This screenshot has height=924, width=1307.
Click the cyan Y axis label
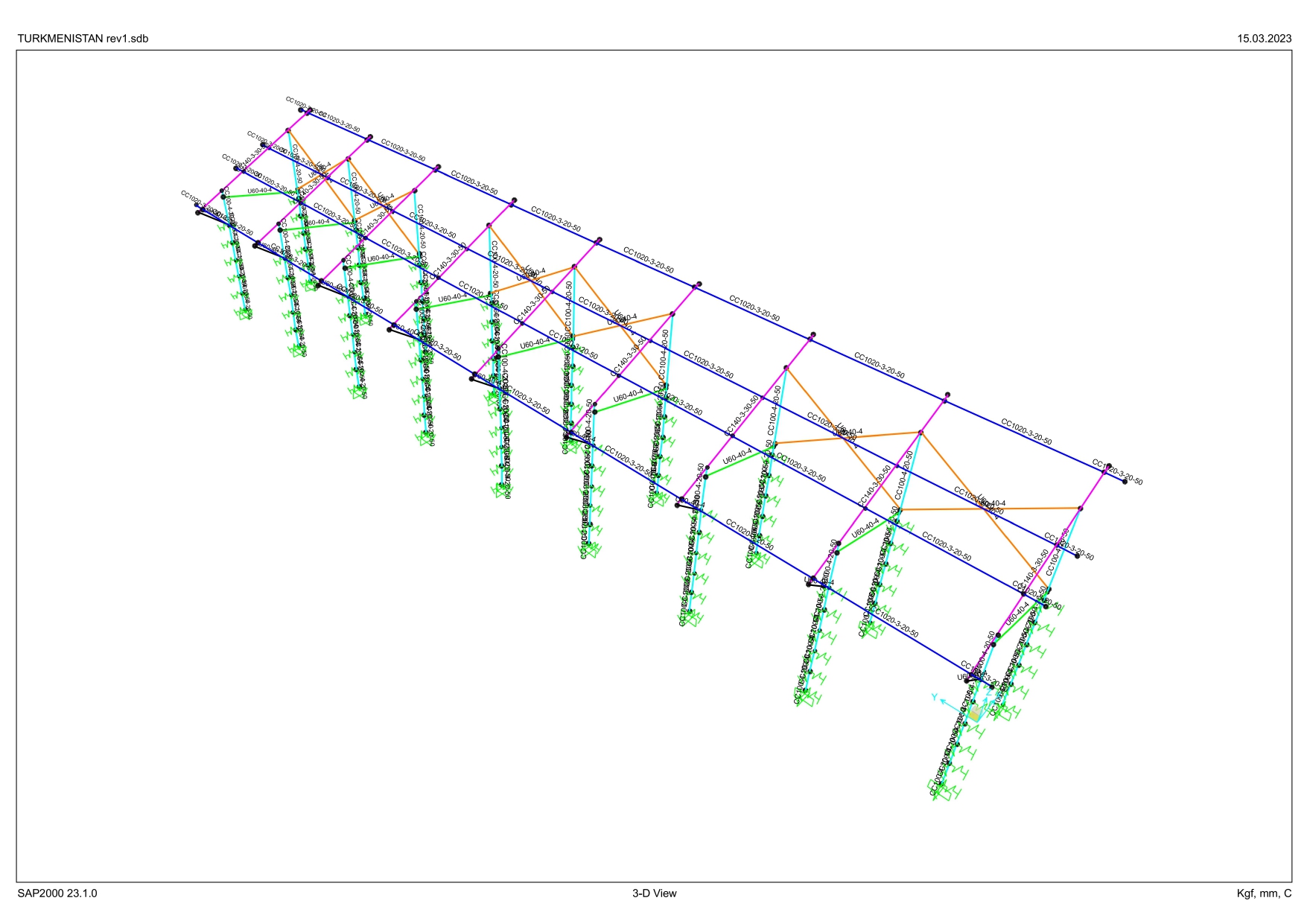(934, 697)
